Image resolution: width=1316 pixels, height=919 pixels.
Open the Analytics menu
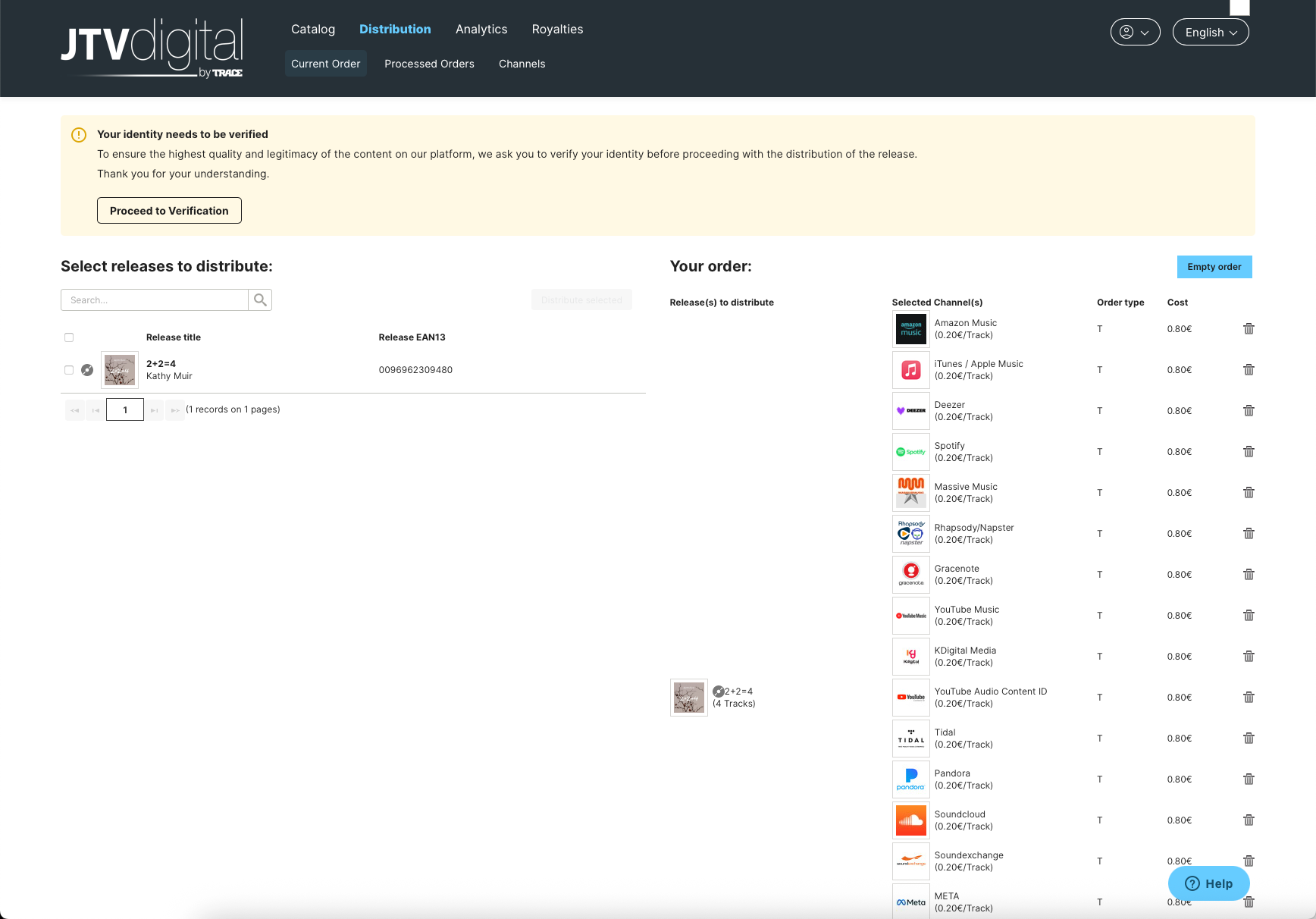tap(481, 29)
